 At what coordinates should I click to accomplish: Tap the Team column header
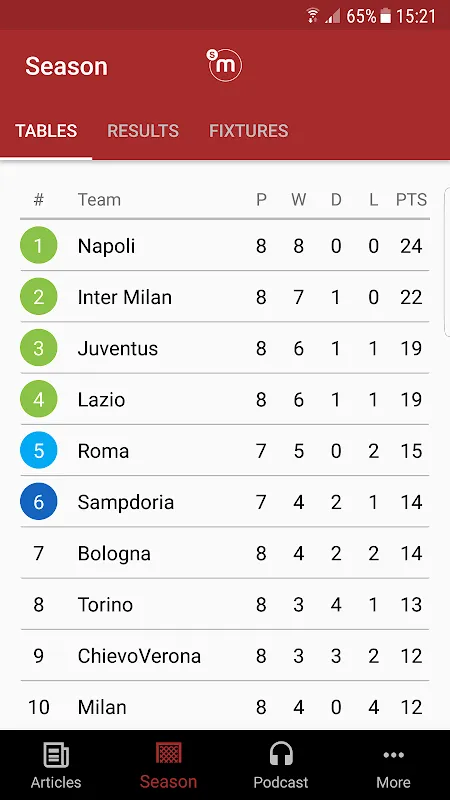coord(99,199)
